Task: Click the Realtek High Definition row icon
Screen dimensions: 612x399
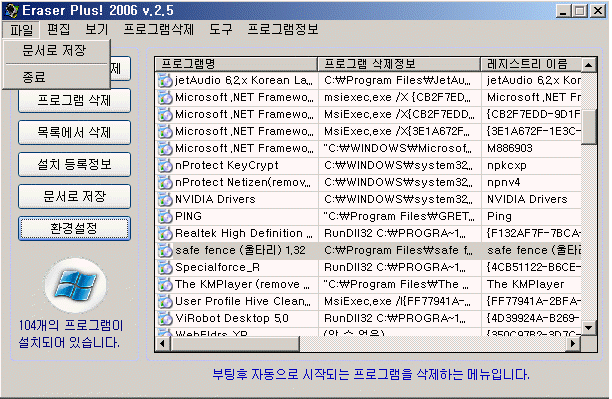Action: [x=165, y=234]
